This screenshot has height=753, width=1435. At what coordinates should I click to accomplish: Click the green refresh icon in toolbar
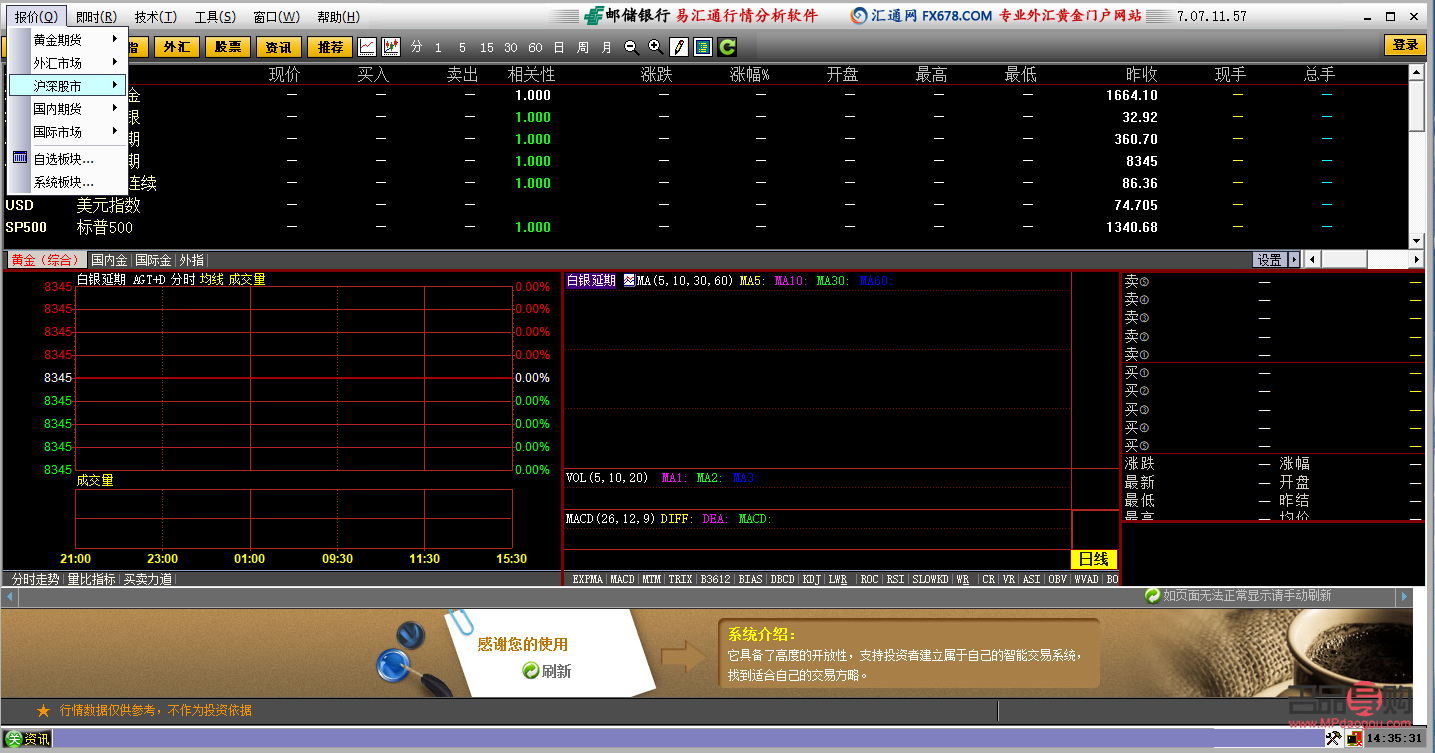click(727, 47)
